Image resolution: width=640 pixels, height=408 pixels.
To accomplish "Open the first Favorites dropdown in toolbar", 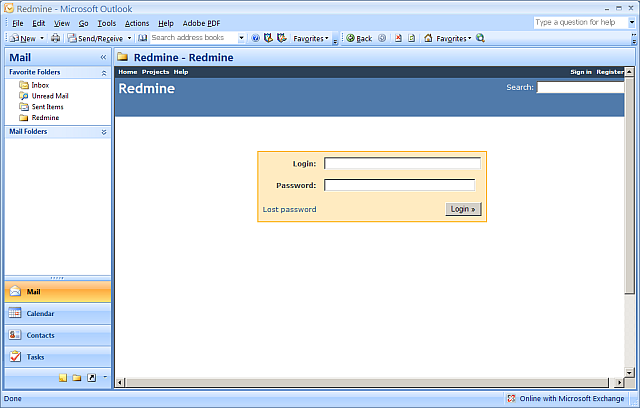I will coord(311,38).
